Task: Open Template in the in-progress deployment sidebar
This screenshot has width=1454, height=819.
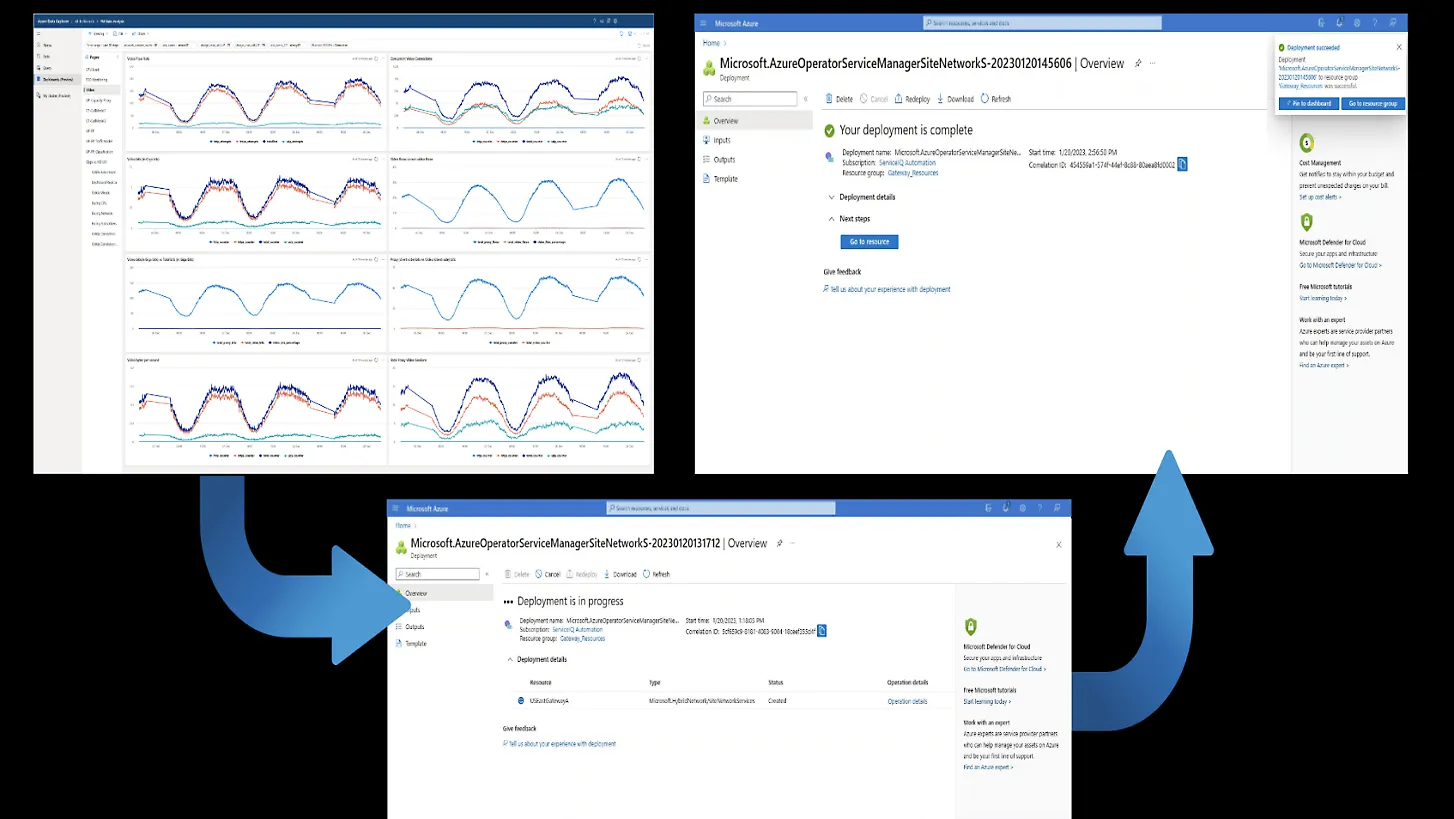Action: (415, 643)
